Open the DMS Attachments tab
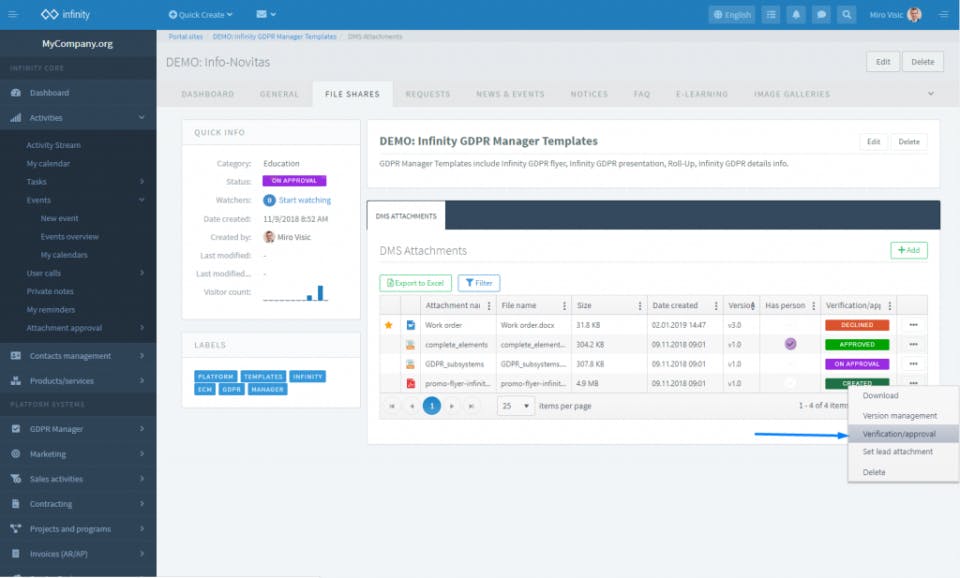960x578 pixels. click(406, 216)
